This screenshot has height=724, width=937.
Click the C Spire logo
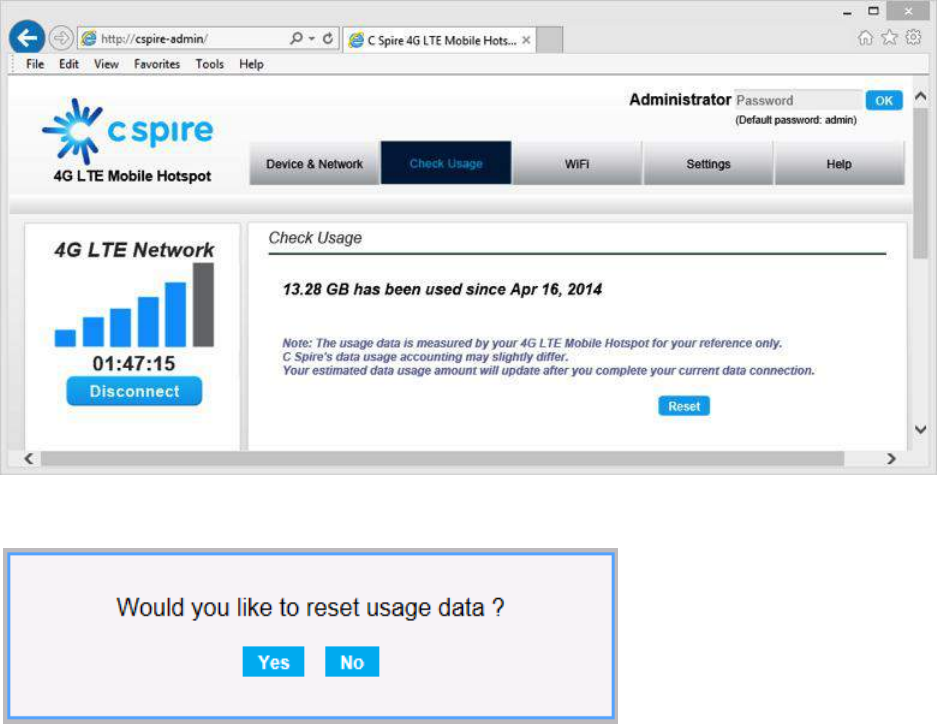(127, 131)
